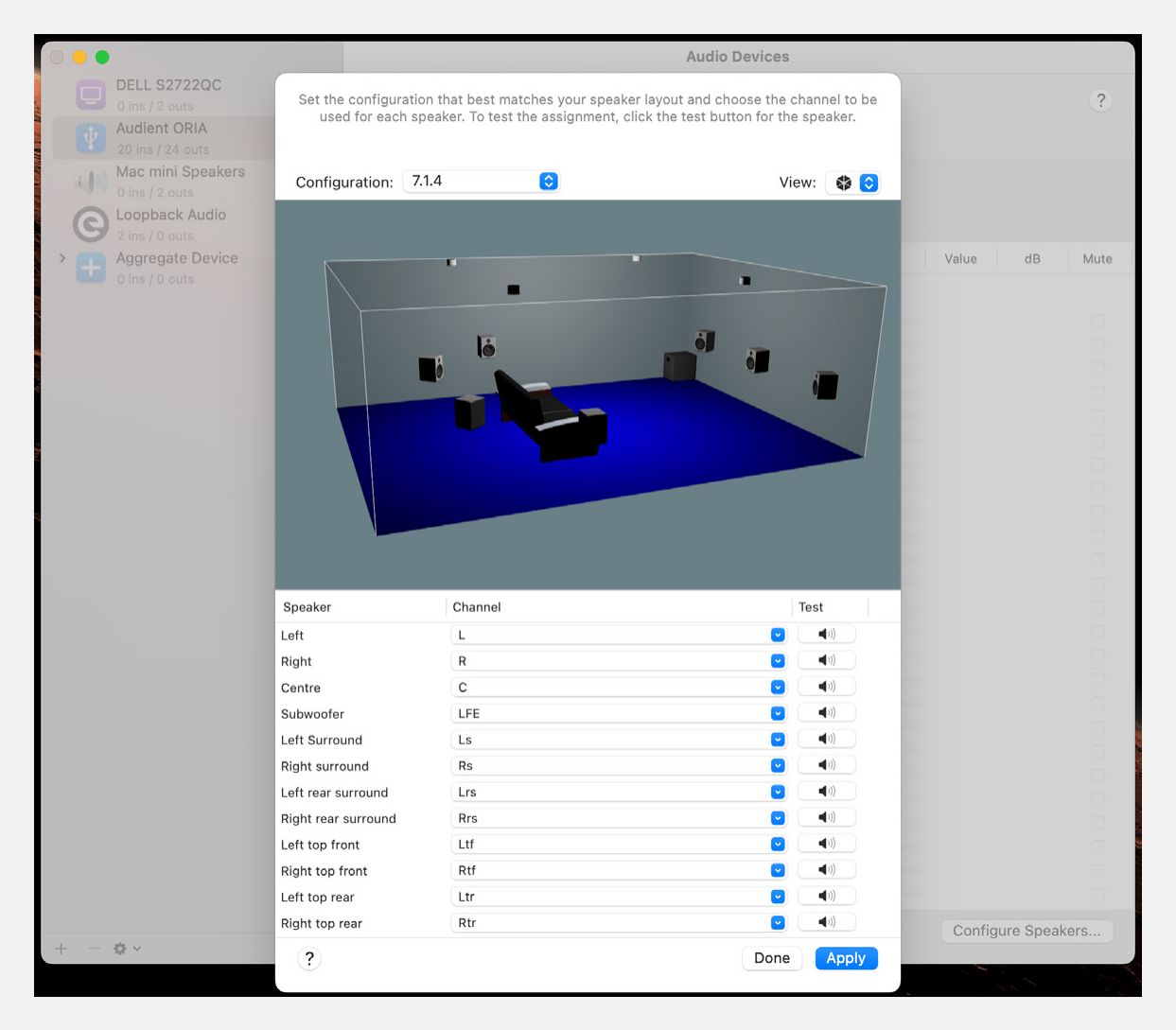
Task: Click the dB column header
Action: tap(1032, 258)
